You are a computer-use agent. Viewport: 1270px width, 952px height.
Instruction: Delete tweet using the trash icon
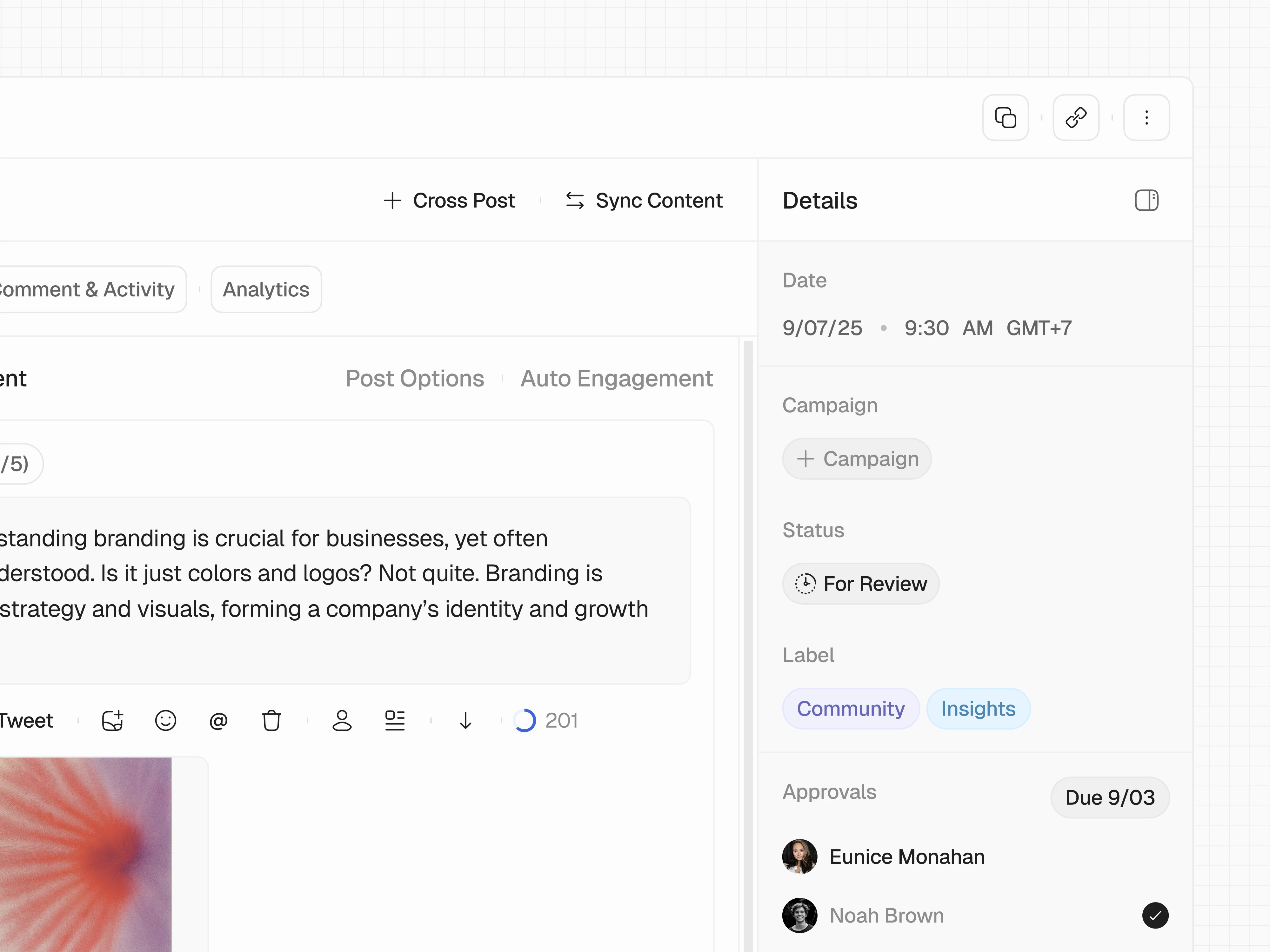pos(271,720)
